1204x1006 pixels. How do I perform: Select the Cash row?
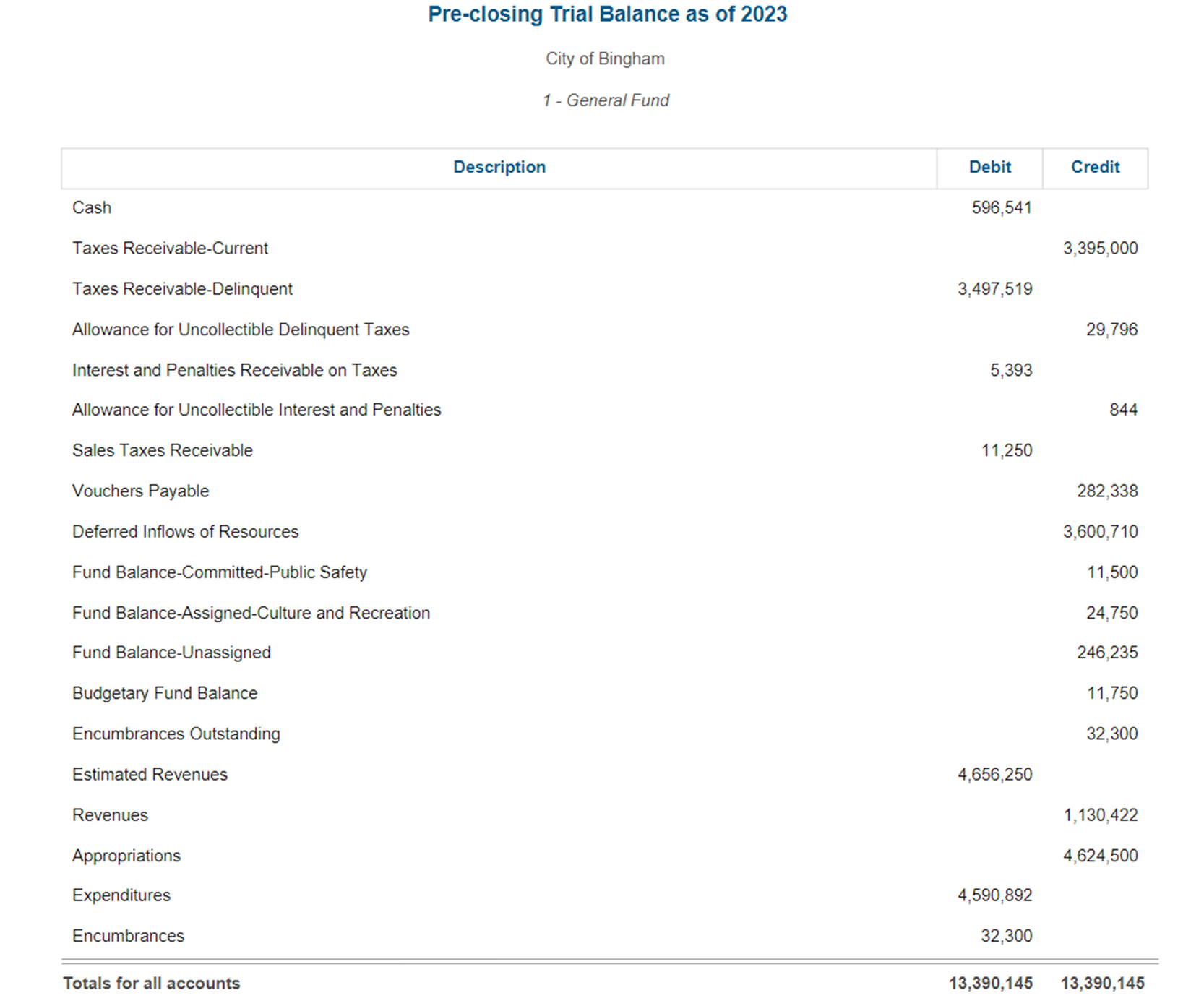(x=91, y=207)
